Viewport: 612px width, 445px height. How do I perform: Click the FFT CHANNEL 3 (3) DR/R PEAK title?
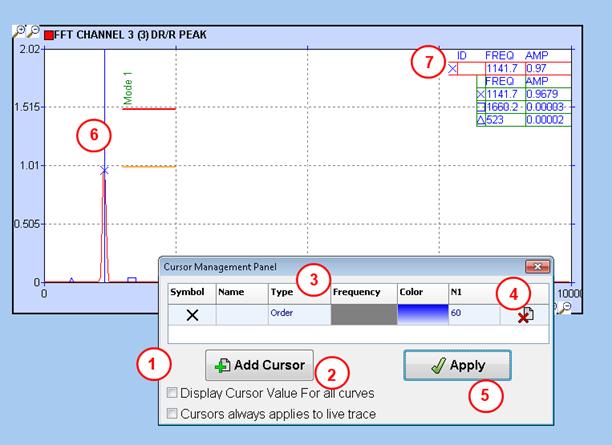(130, 35)
